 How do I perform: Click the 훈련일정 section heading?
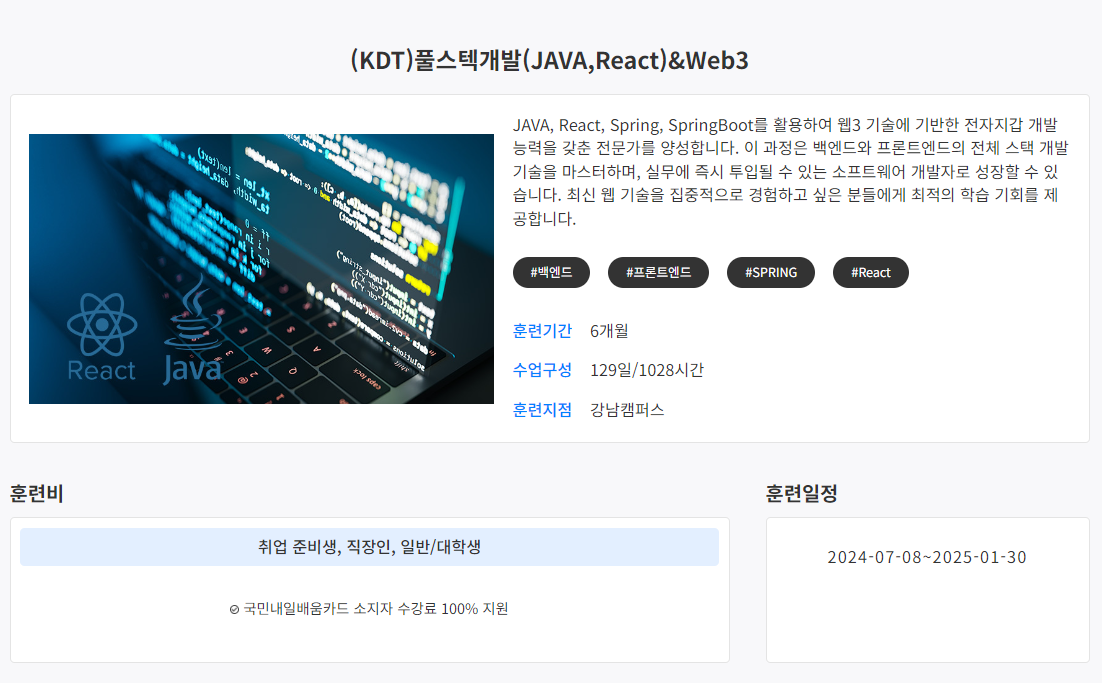point(801,493)
